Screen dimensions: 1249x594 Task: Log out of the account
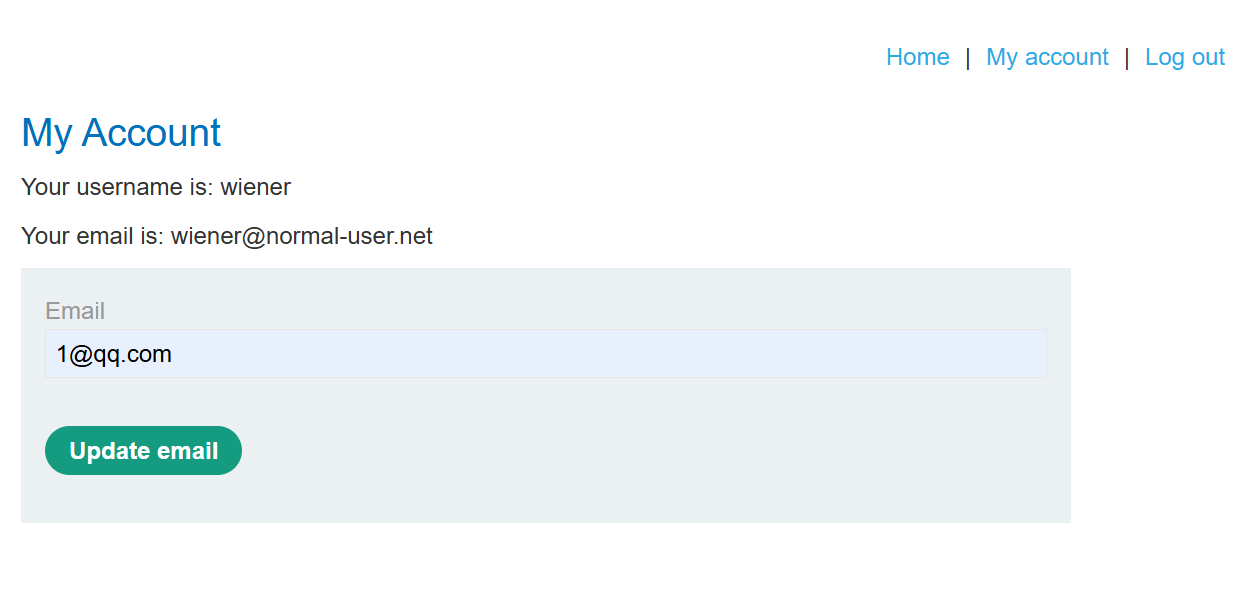1184,58
